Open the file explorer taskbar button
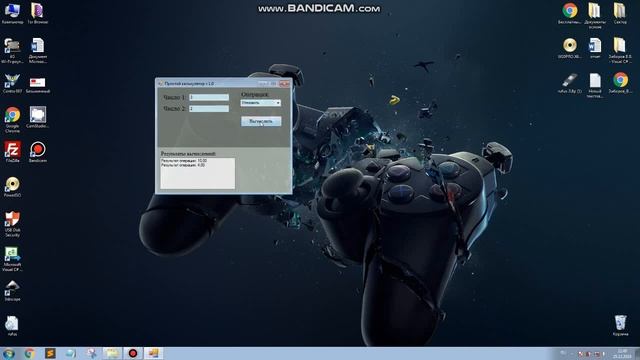Image resolution: width=640 pixels, height=360 pixels. coord(112,353)
